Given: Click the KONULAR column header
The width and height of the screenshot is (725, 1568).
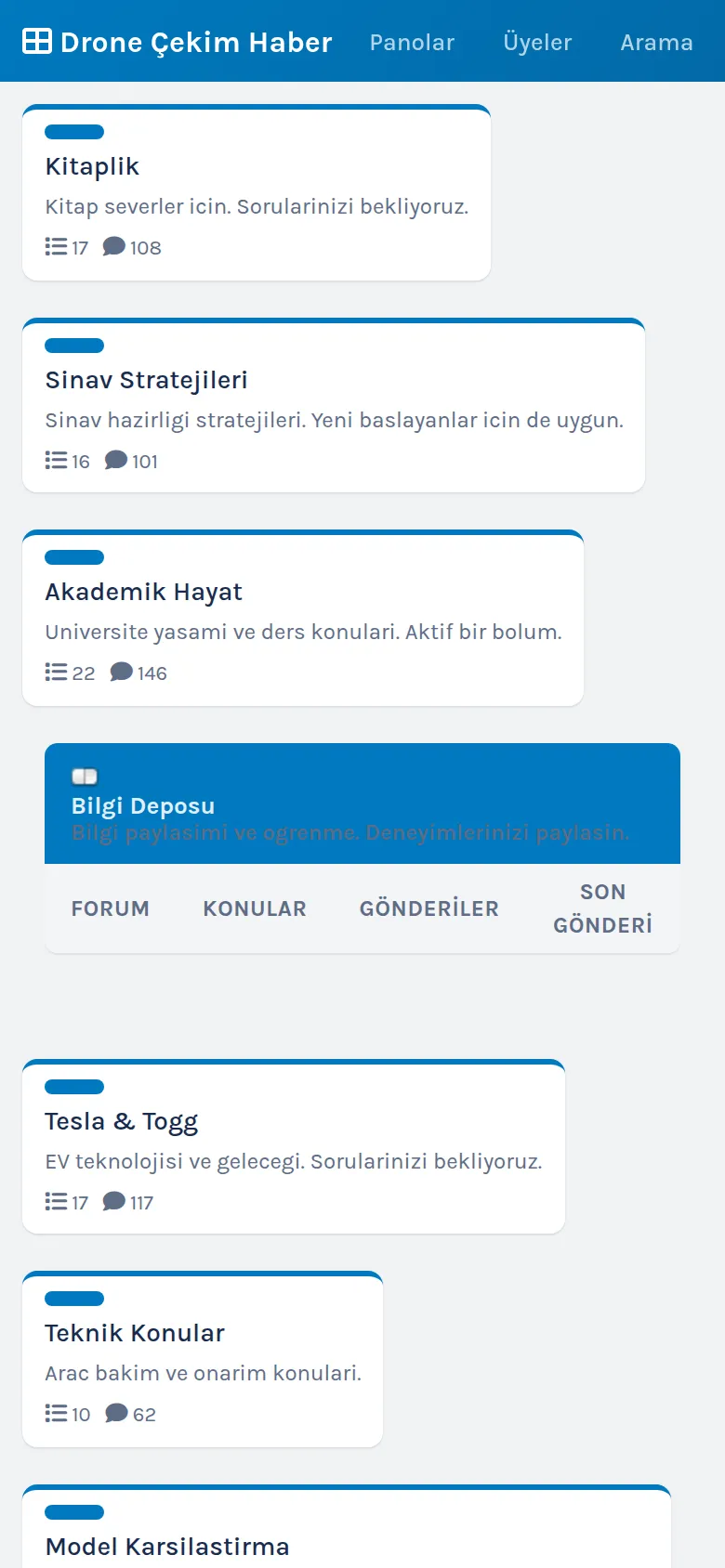Looking at the screenshot, I should pos(255,908).
